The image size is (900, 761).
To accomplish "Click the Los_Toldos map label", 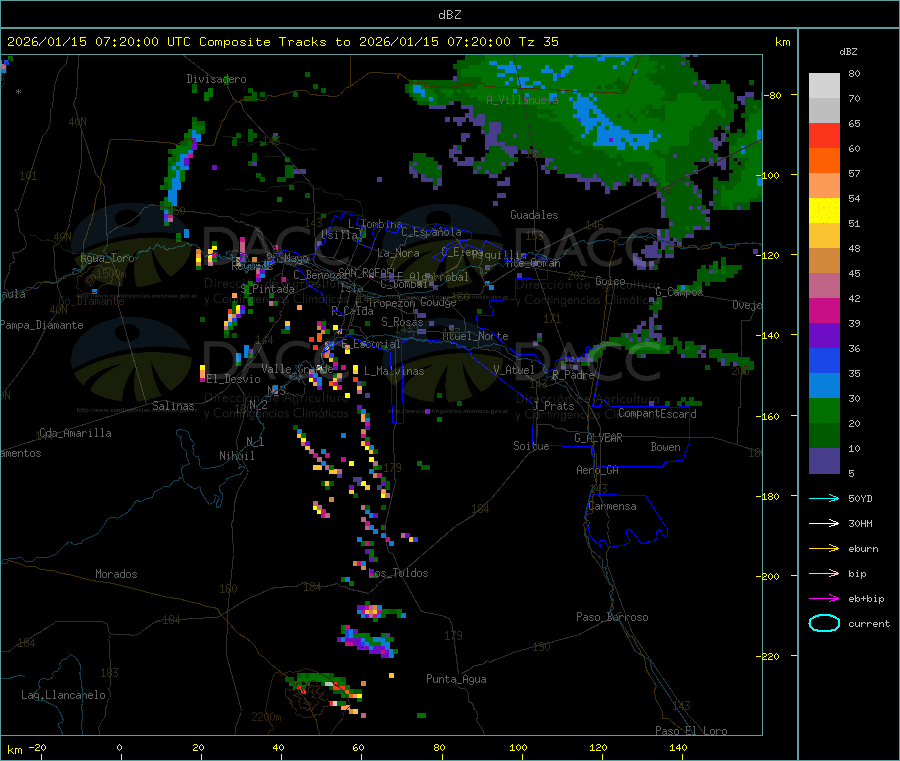I will [x=398, y=573].
